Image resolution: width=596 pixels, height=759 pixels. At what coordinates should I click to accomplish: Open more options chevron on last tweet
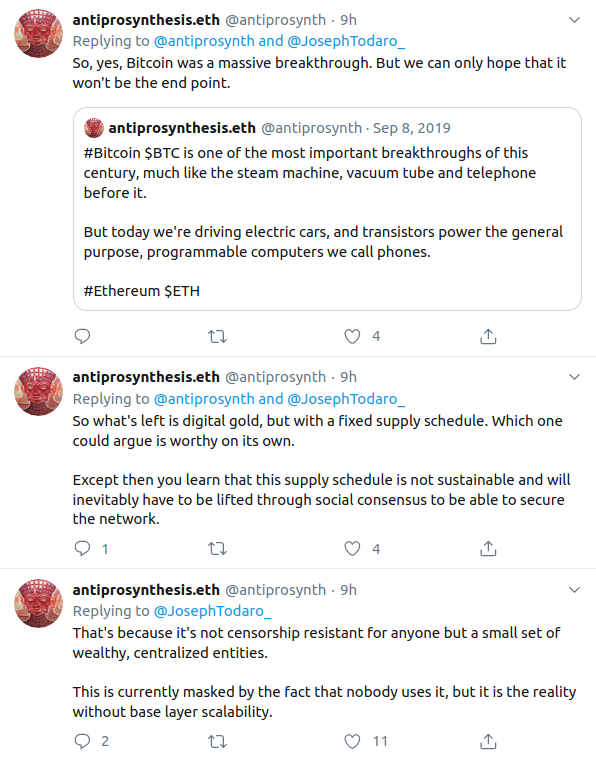coord(574,590)
